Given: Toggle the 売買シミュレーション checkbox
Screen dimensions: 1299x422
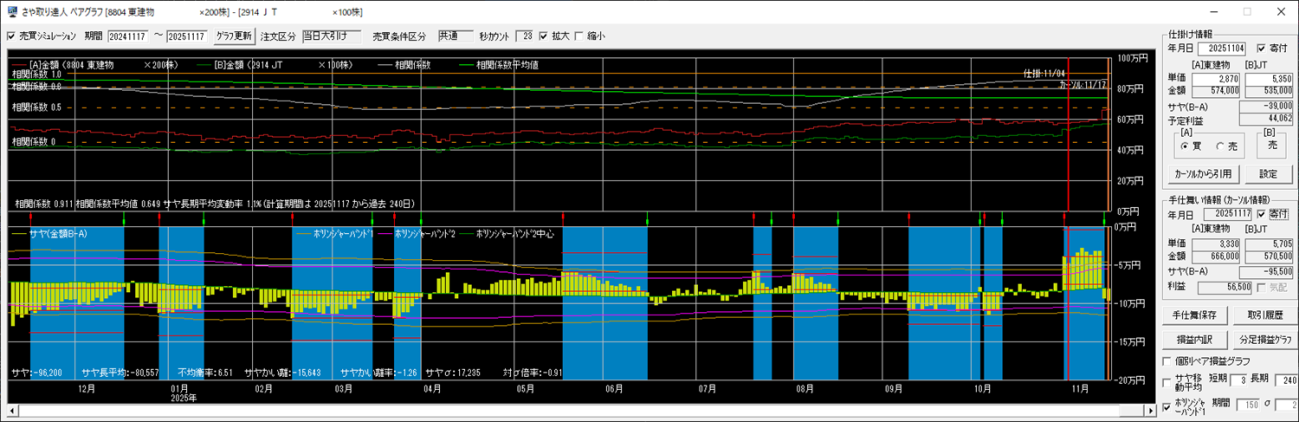Looking at the screenshot, I should click(x=11, y=36).
